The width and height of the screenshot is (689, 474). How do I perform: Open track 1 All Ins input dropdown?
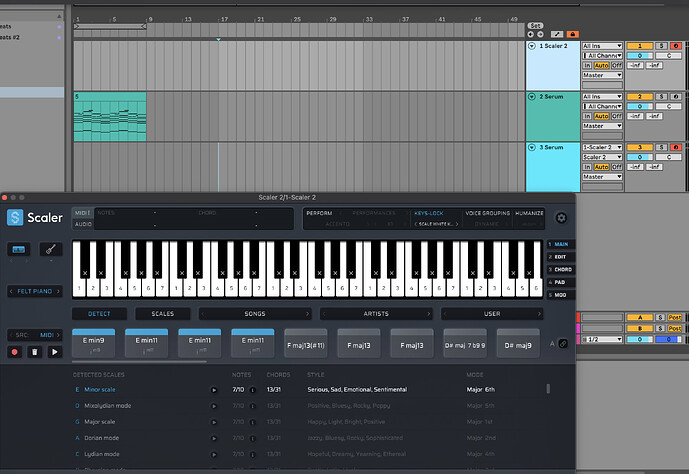(602, 46)
